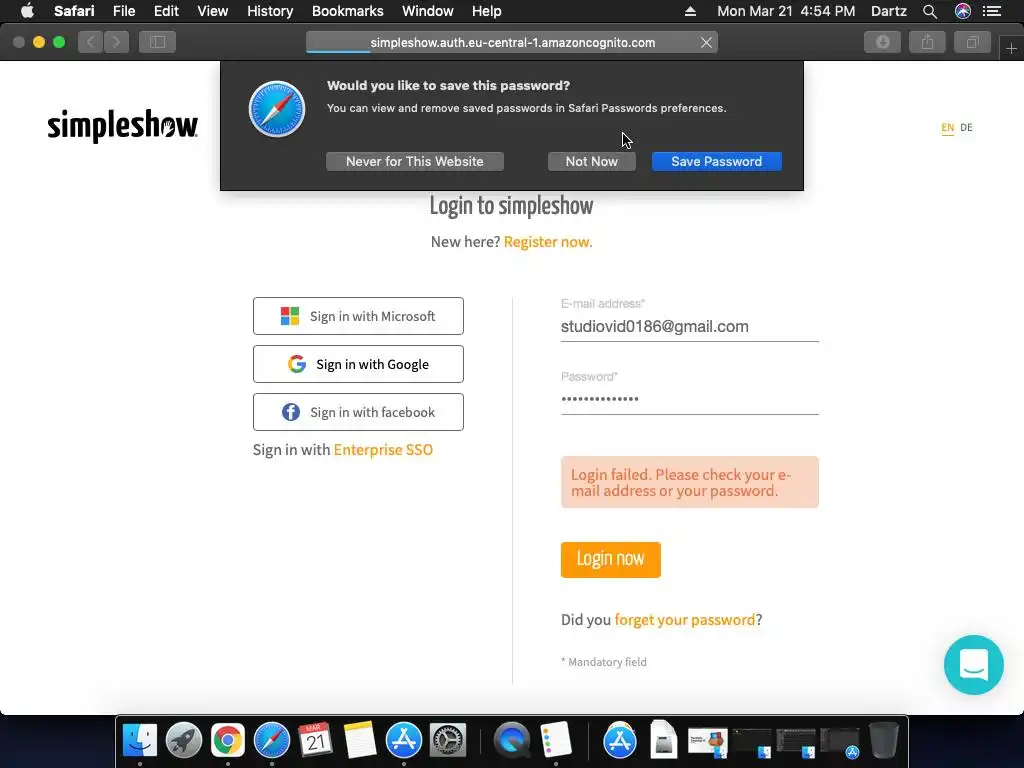1024x768 pixels.
Task: Click the eject icon in menu bar
Action: tap(690, 11)
